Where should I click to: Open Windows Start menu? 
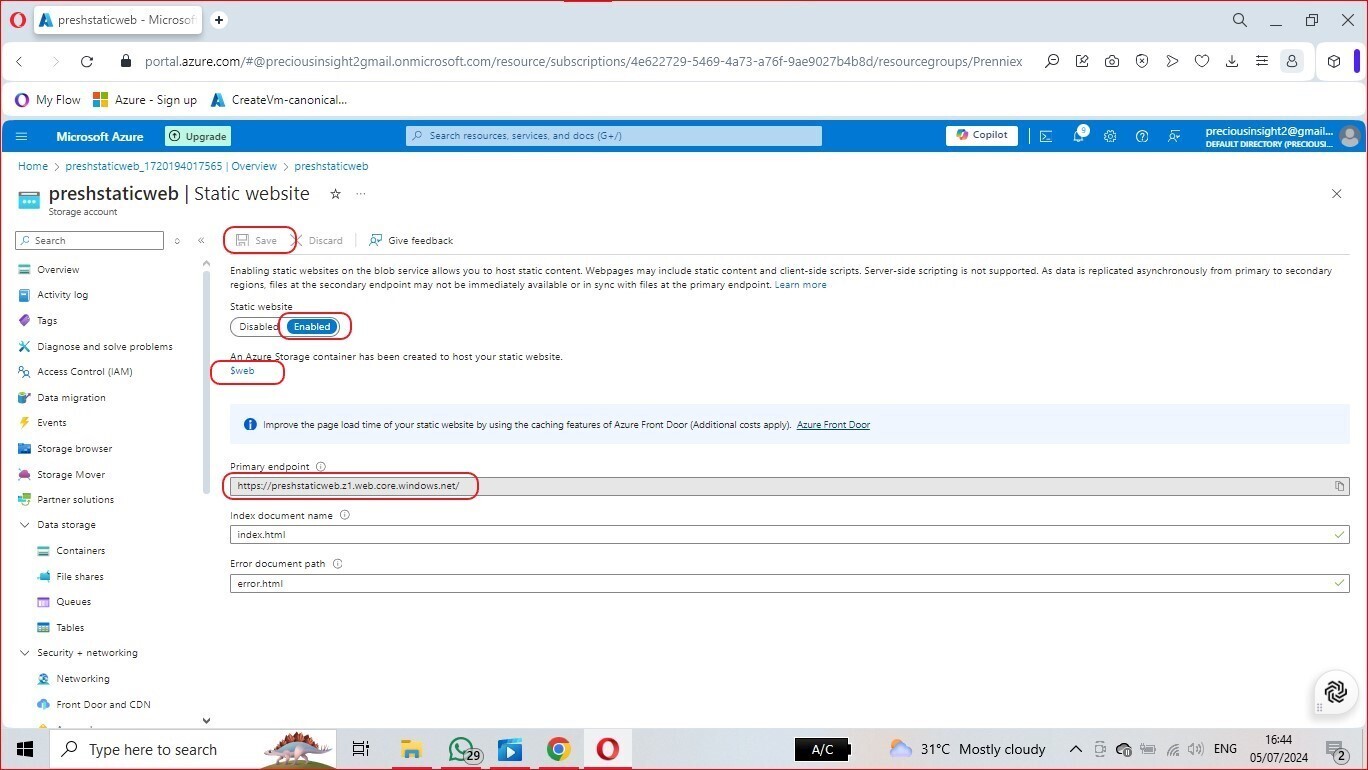25,749
